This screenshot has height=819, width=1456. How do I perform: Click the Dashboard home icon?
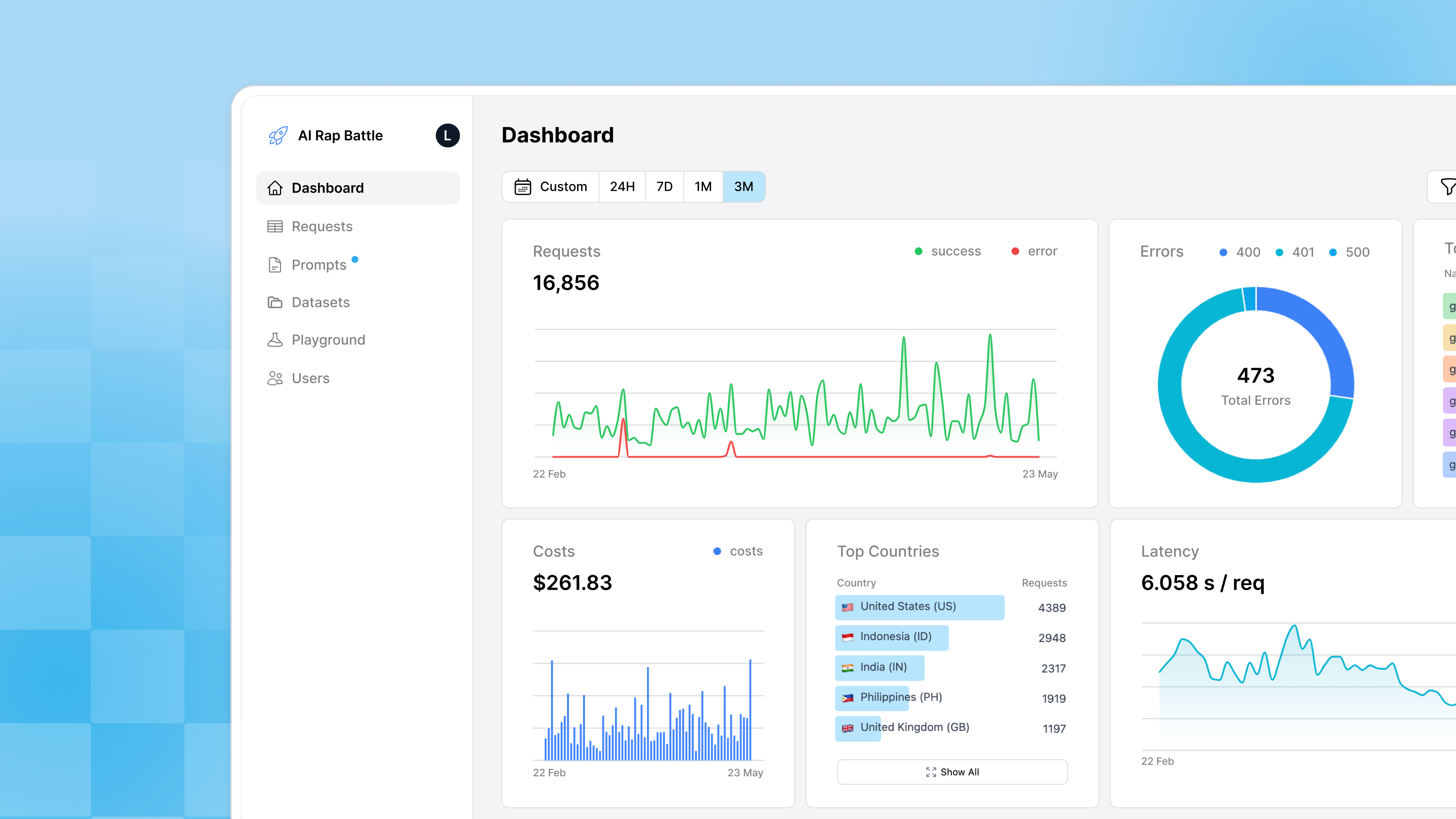click(275, 188)
